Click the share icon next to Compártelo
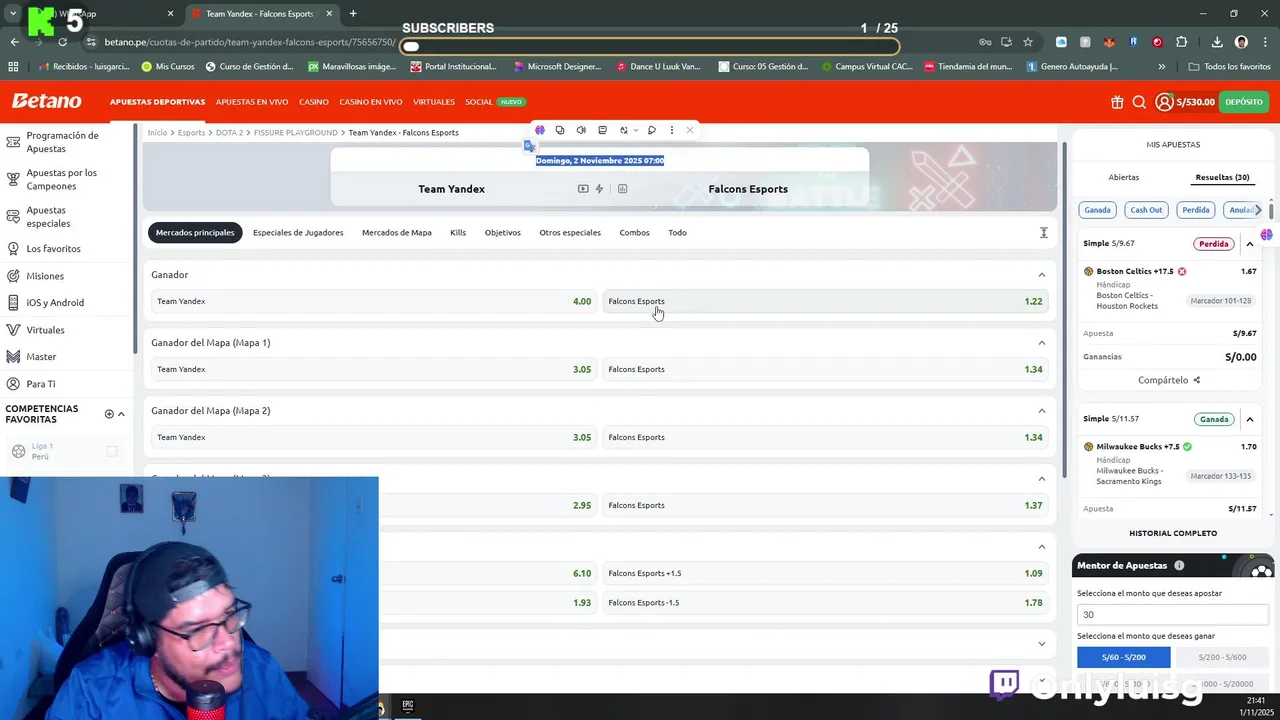 point(1196,380)
